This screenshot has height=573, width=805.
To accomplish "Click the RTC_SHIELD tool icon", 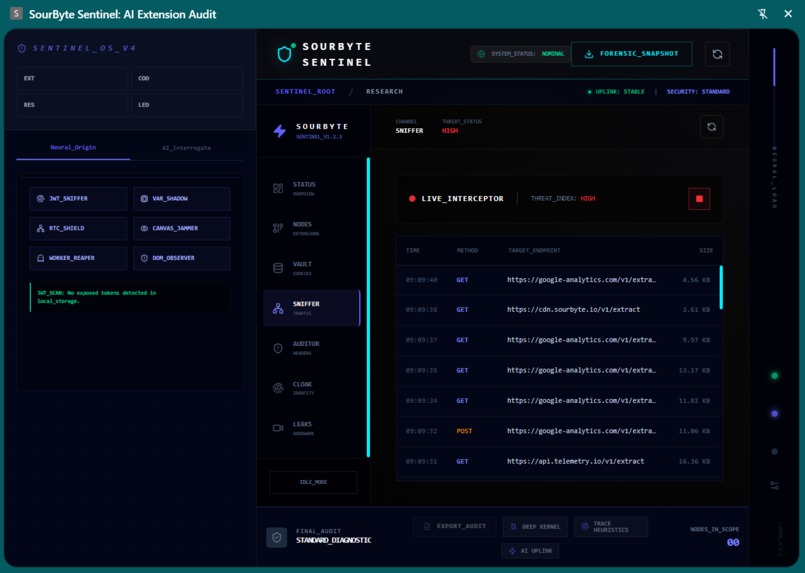I will [41, 228].
